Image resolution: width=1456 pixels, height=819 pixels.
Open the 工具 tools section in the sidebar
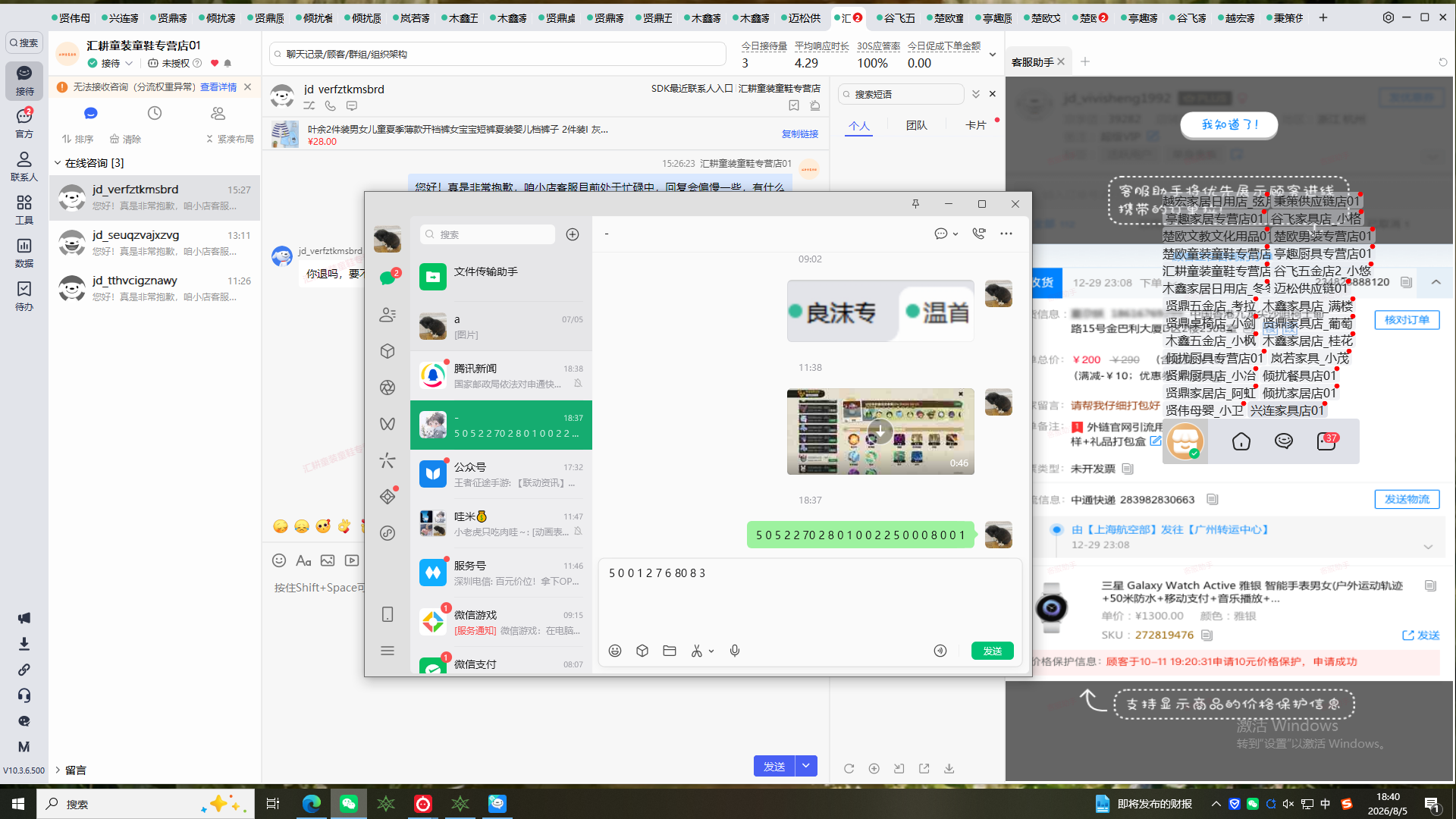tap(24, 209)
